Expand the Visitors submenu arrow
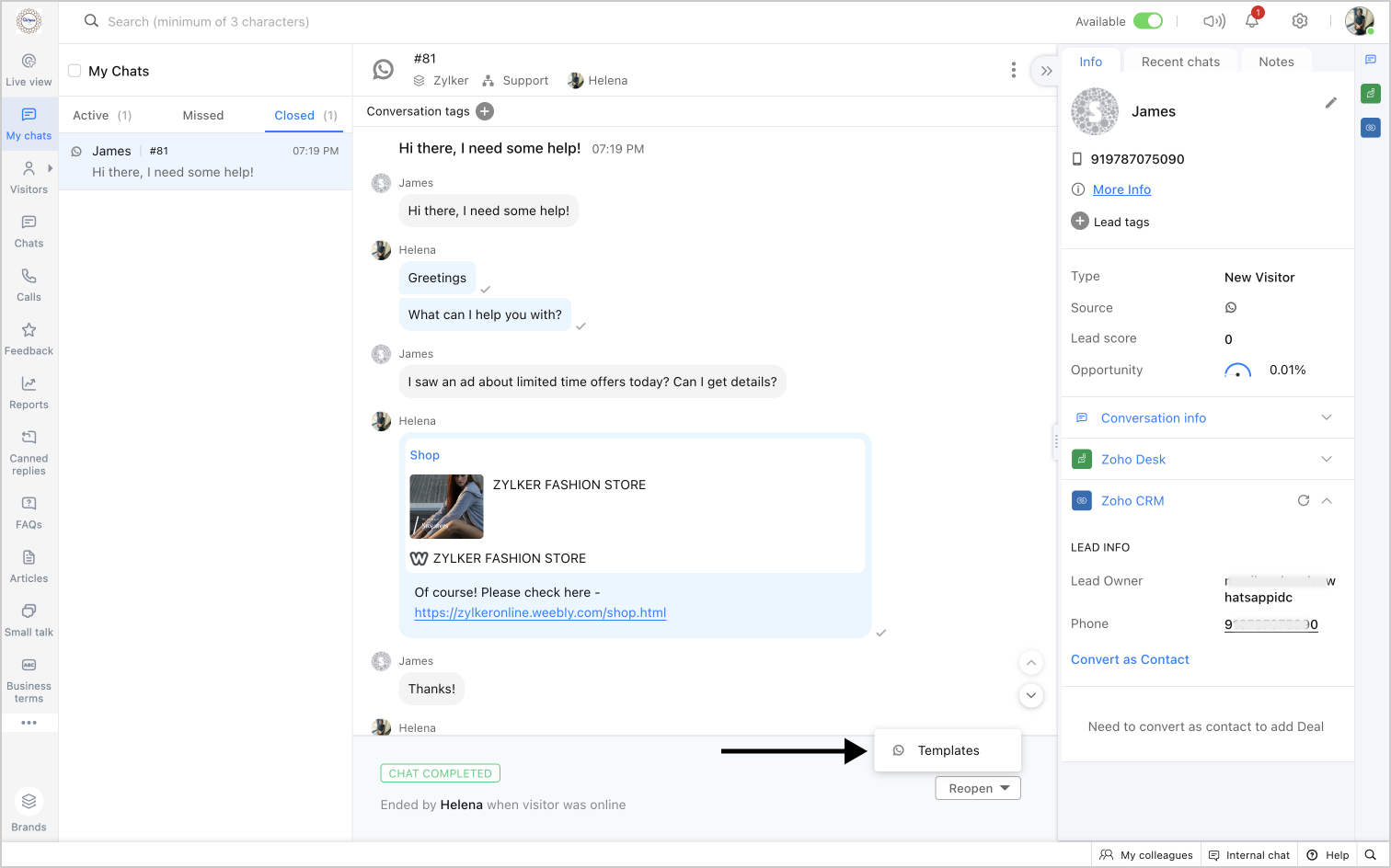The width and height of the screenshot is (1391, 868). (x=50, y=168)
